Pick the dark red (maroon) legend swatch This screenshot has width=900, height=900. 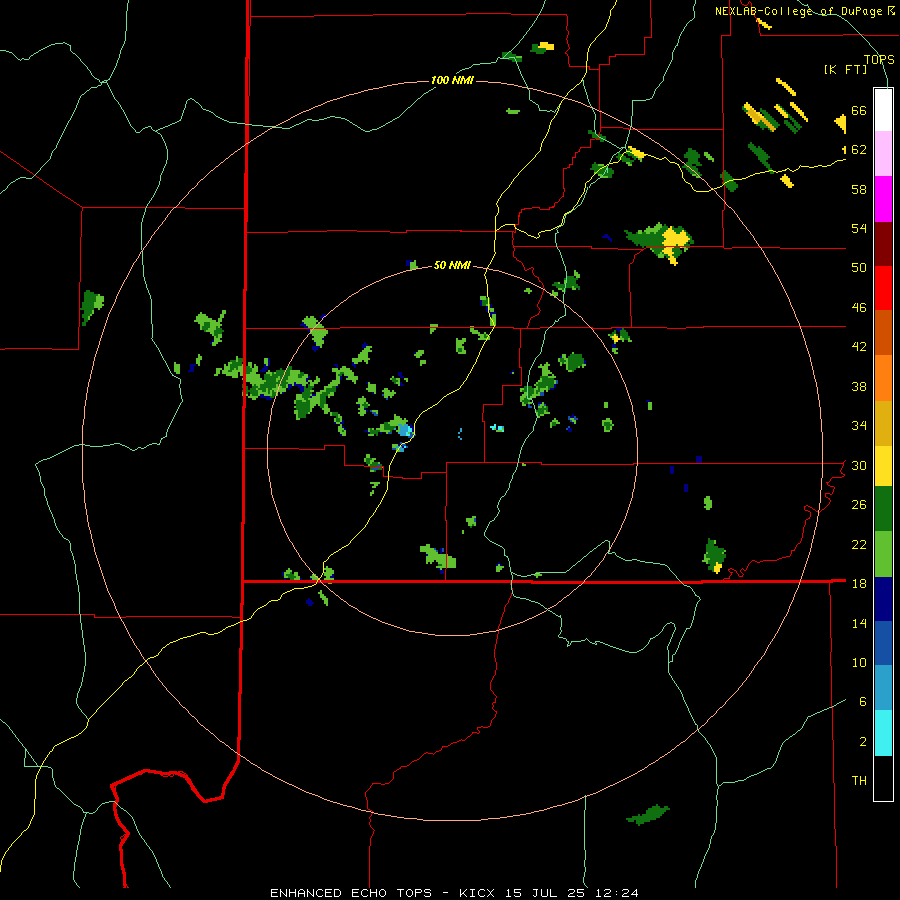pyautogui.click(x=883, y=243)
